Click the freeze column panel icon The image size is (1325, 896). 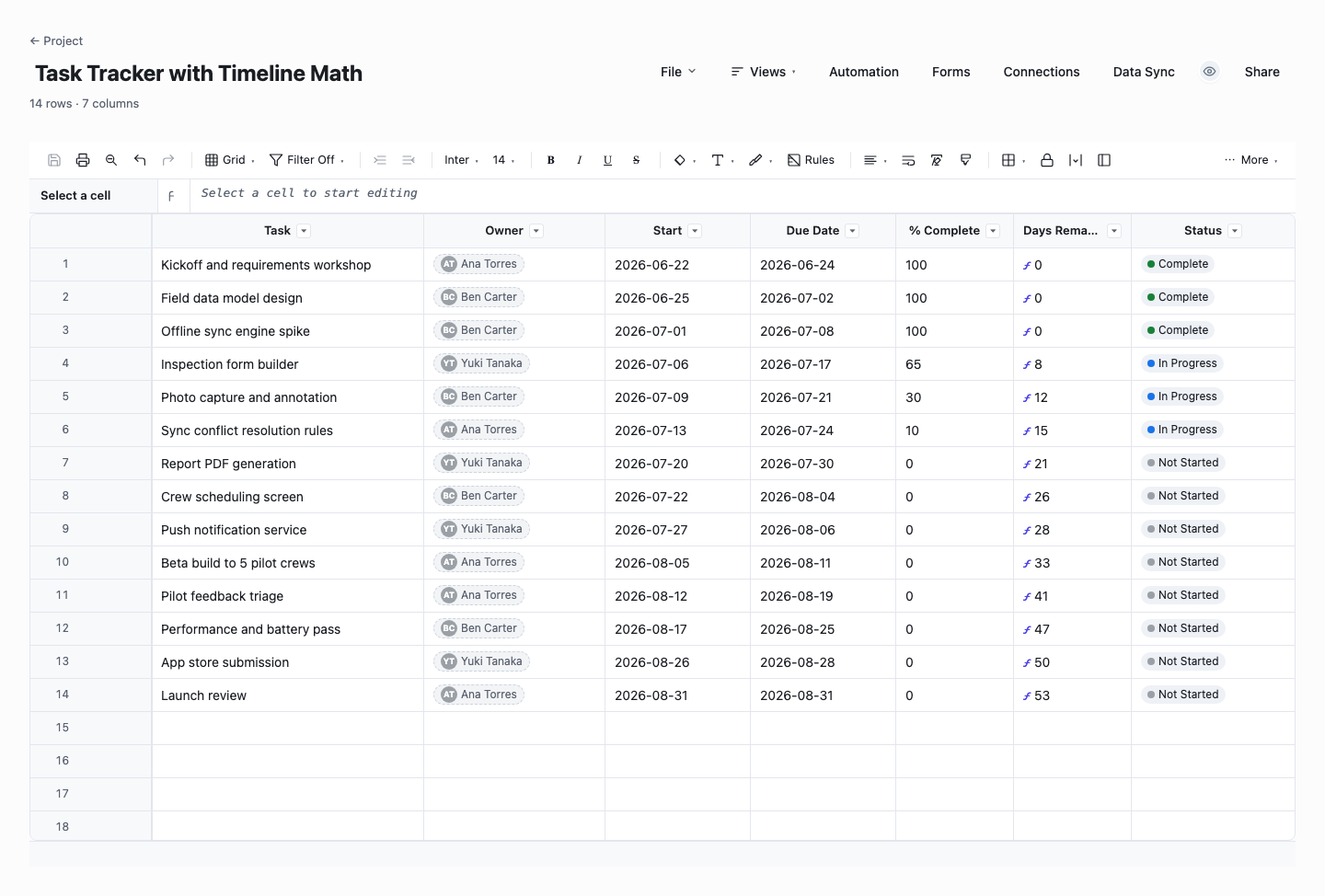pos(1104,160)
